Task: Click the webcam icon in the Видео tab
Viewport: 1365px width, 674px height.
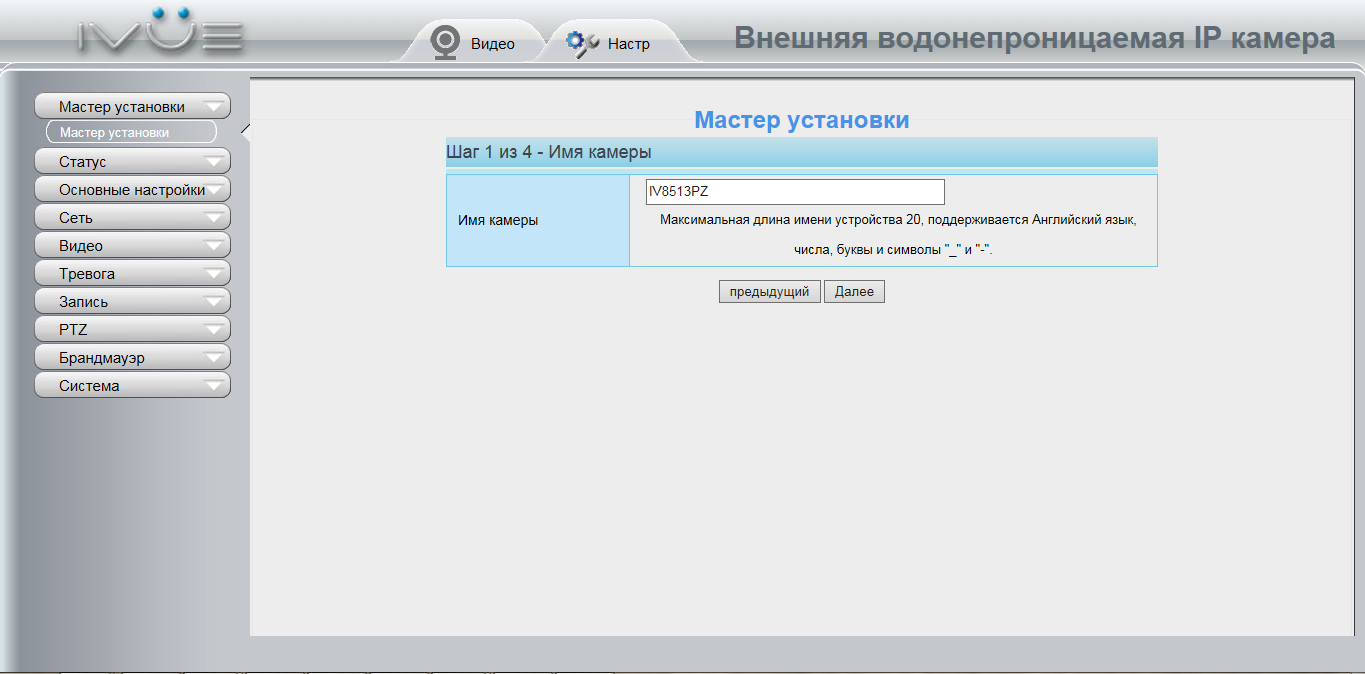Action: [x=444, y=42]
